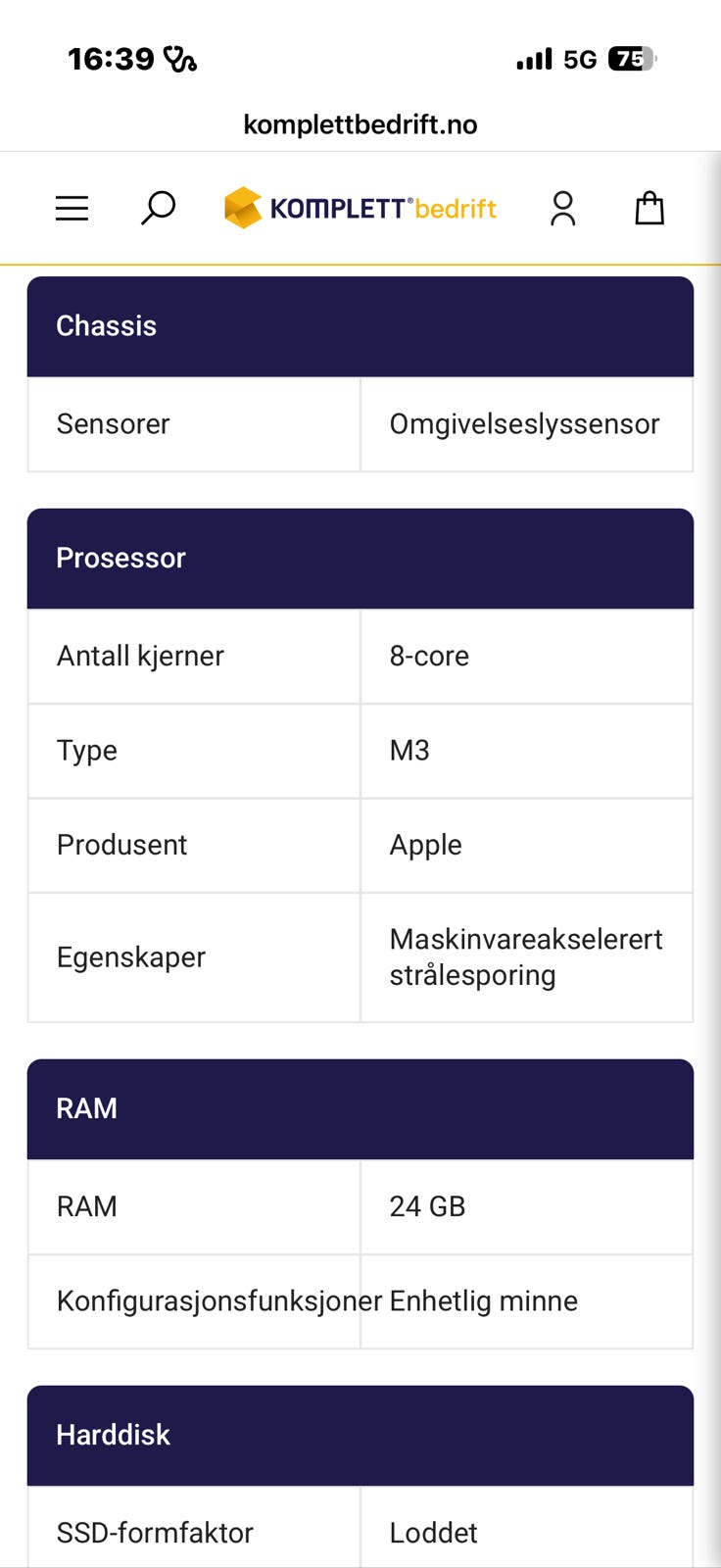
Task: Select the Enhetlig minne cell
Action: point(527,1301)
